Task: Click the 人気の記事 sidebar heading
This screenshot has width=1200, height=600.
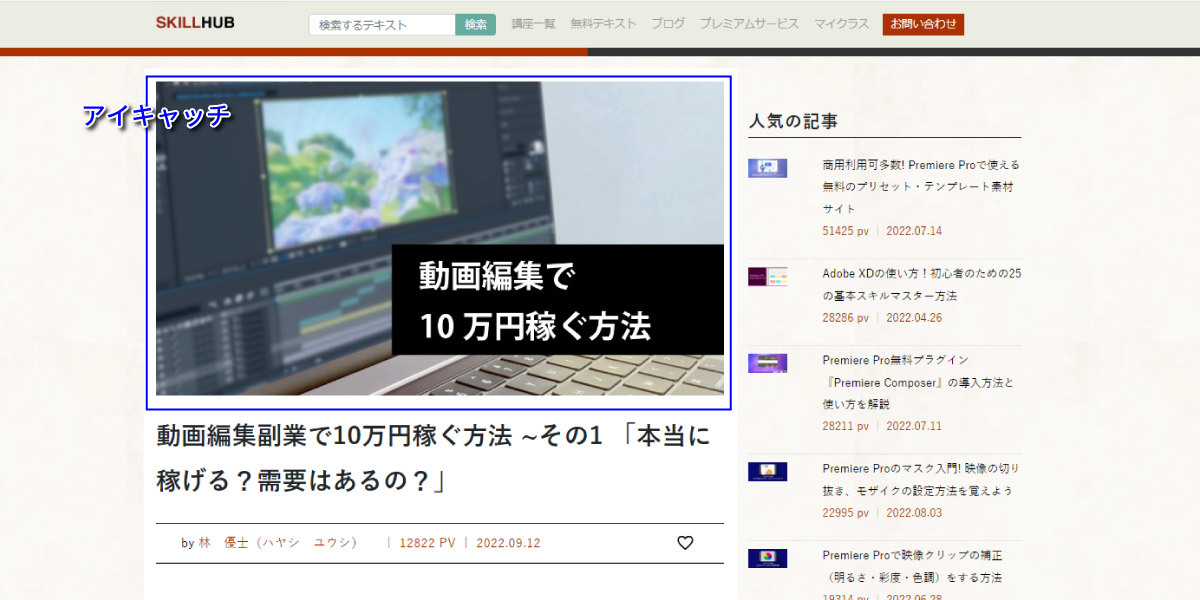Action: point(793,122)
